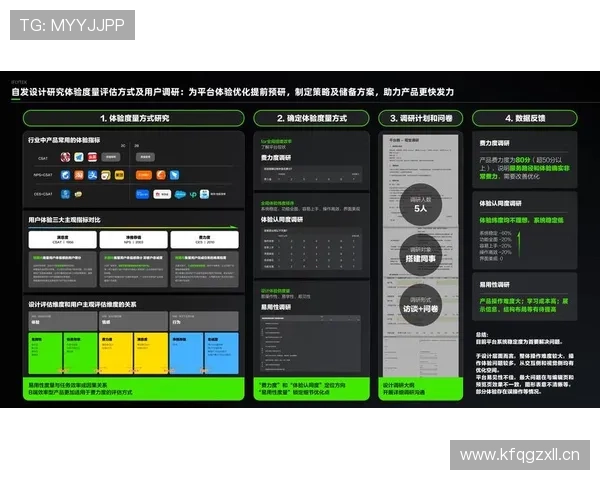Click the gray placeholder pill in CSAT 2C column
Viewport: 600px width, 480px height.
(x=111, y=157)
